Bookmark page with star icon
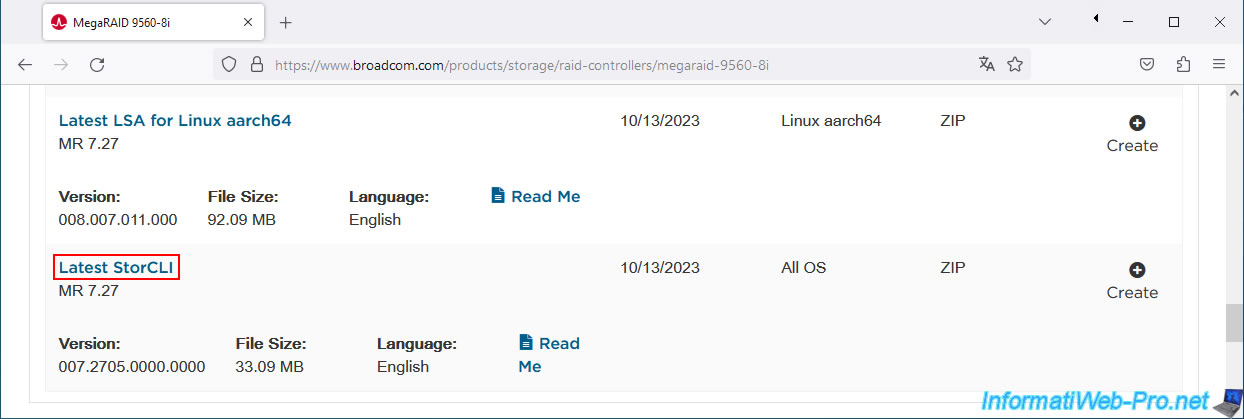The height and width of the screenshot is (419, 1244). pos(1015,64)
